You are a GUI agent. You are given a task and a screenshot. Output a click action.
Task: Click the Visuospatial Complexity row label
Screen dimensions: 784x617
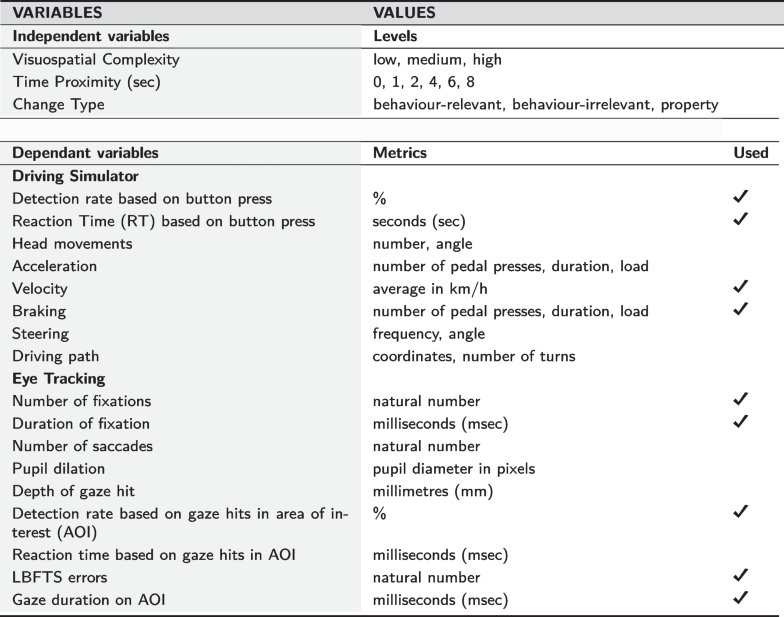[96, 59]
